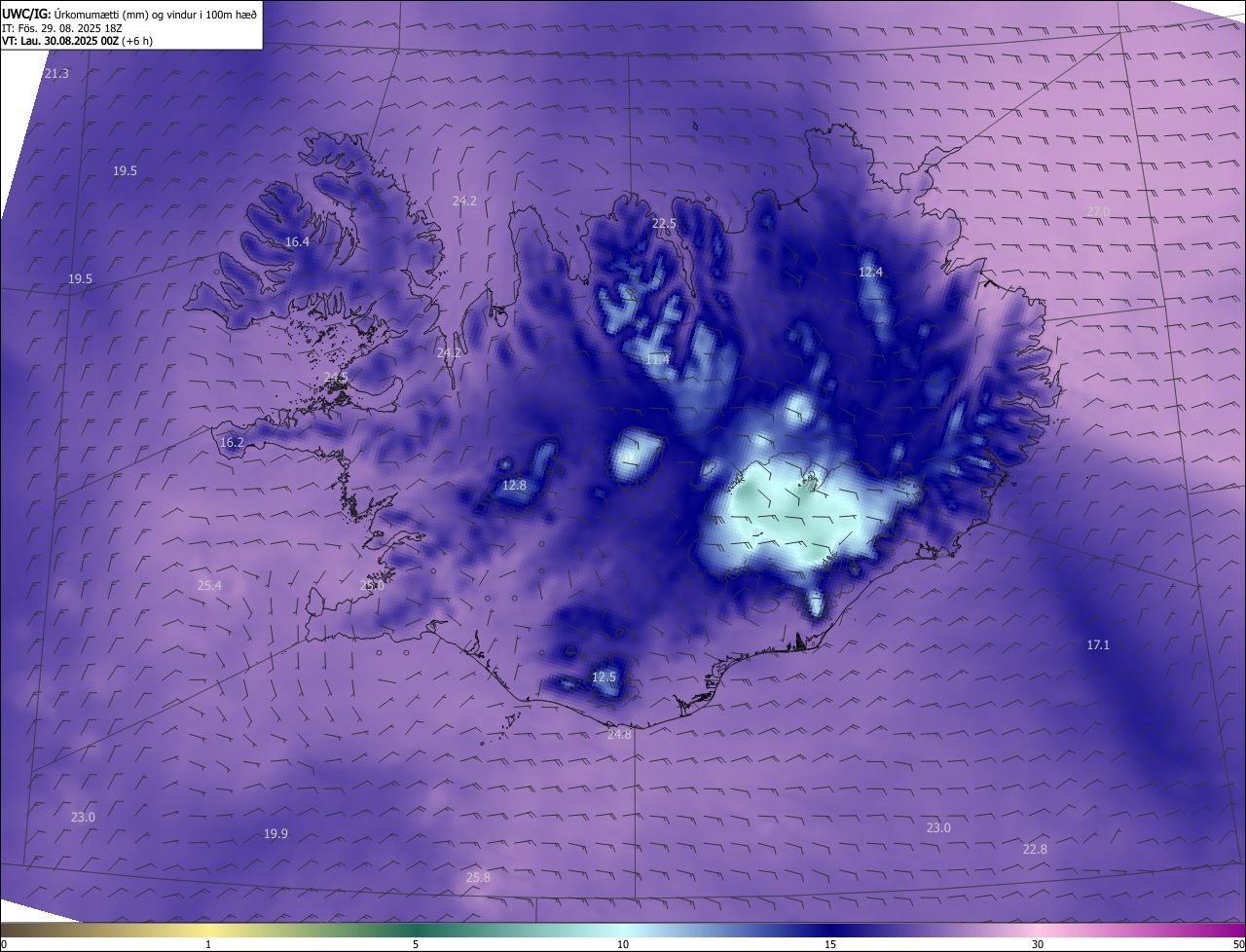The height and width of the screenshot is (952, 1246).
Task: Pick the 12.4 value label on the map
Action: (870, 273)
